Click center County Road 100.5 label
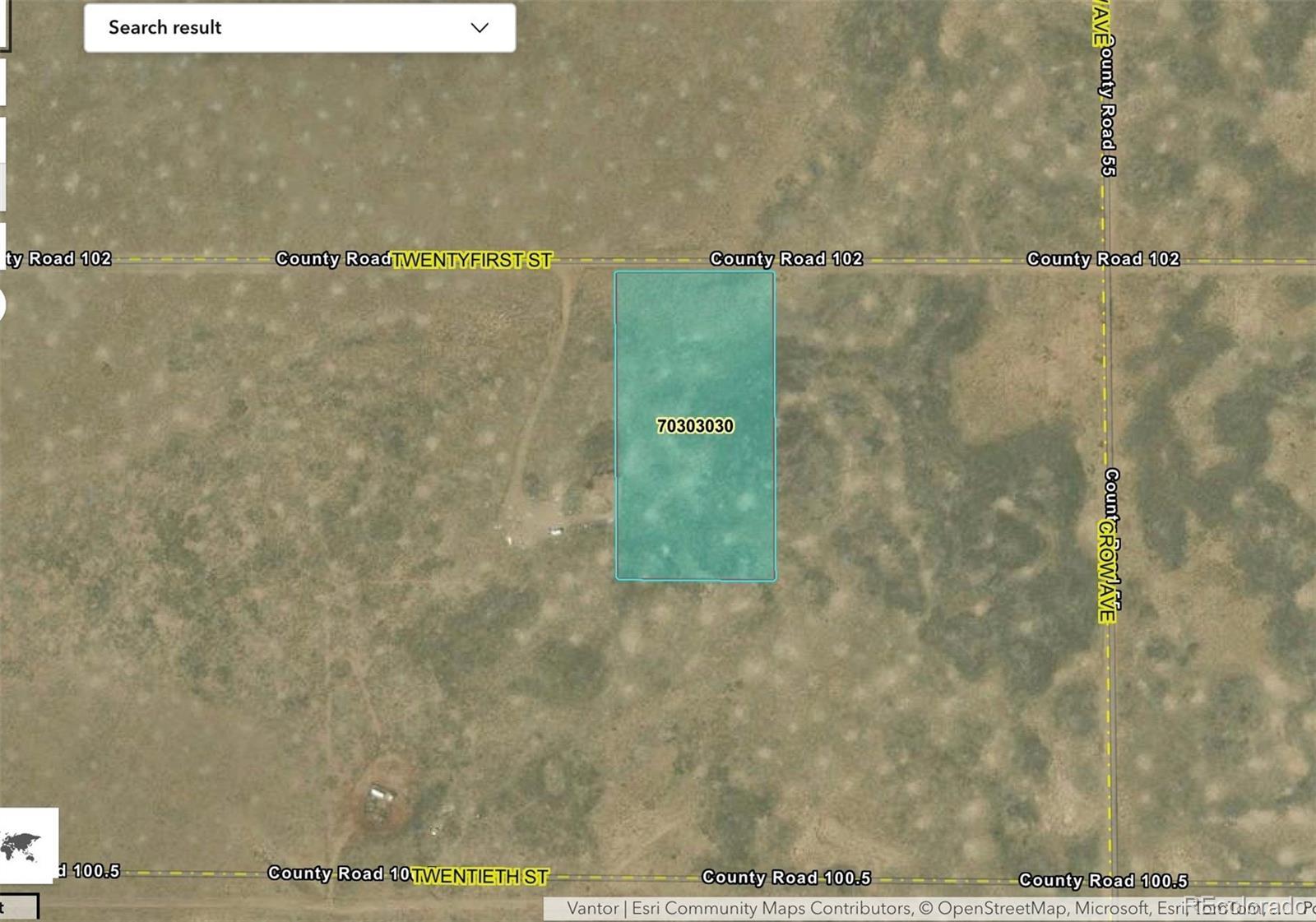The image size is (1316, 922). (x=785, y=878)
